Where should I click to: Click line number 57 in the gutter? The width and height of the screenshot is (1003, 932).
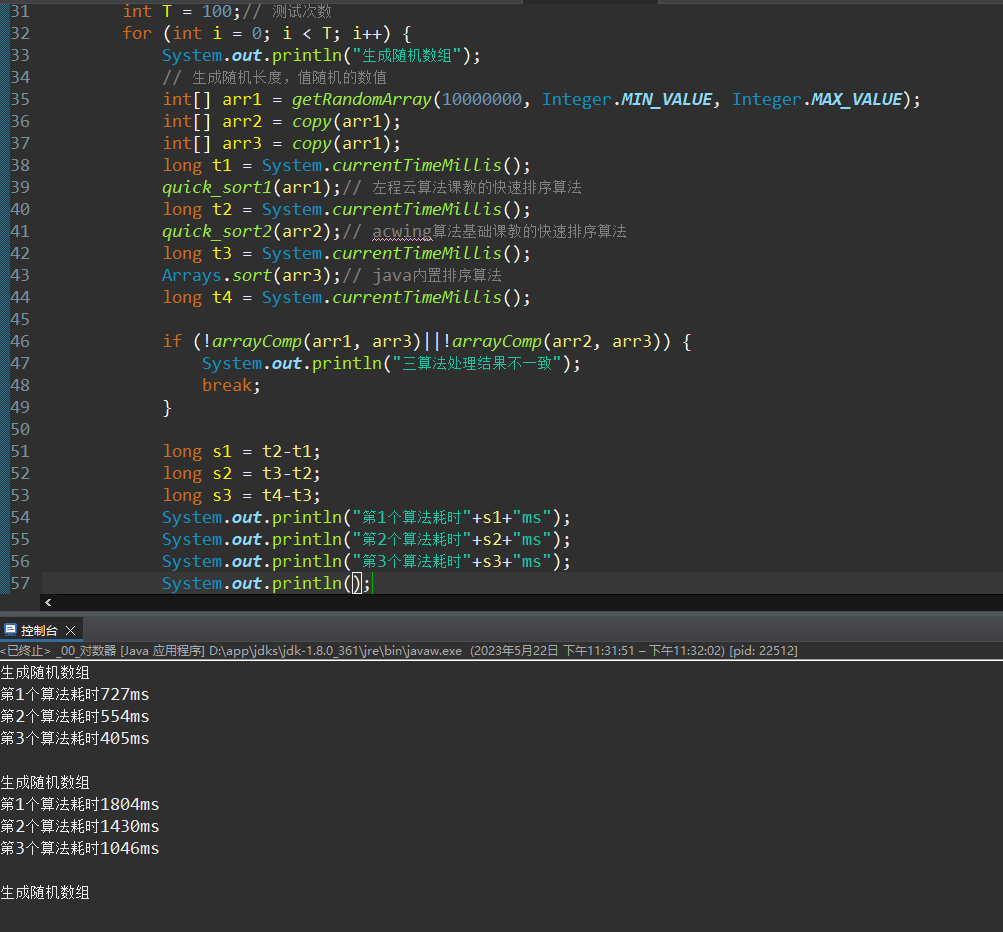[x=19, y=583]
